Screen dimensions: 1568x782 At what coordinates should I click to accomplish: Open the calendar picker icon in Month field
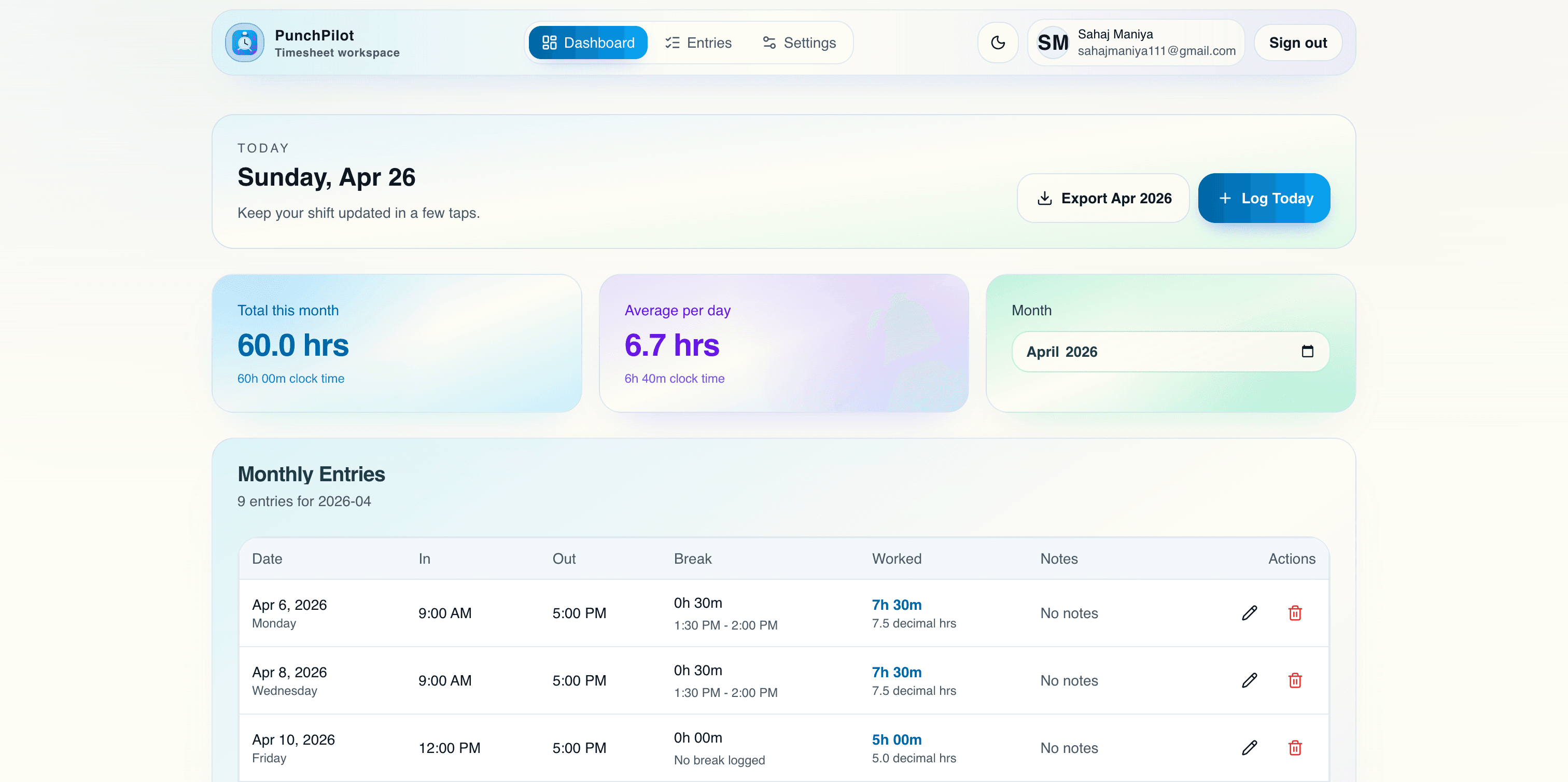[x=1307, y=351]
